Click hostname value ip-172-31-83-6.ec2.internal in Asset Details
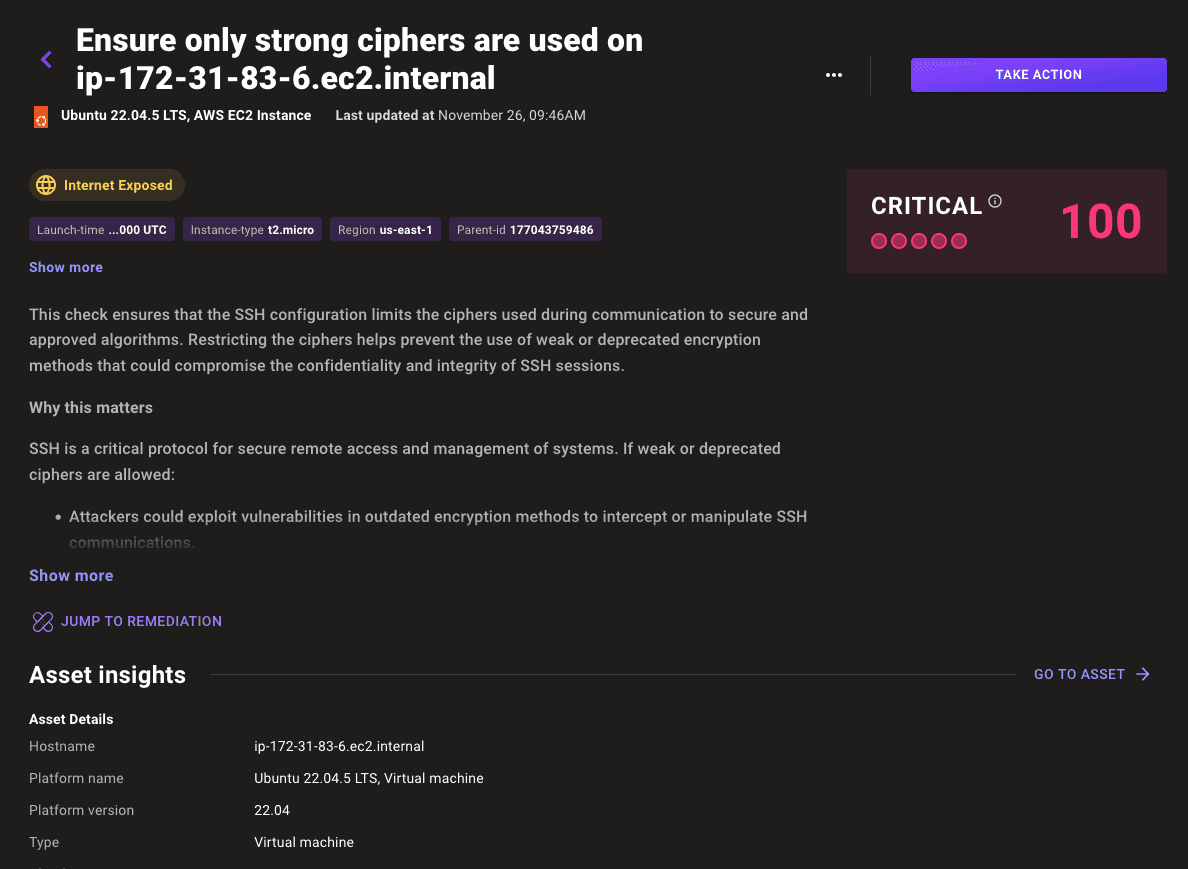This screenshot has width=1188, height=869. point(339,747)
